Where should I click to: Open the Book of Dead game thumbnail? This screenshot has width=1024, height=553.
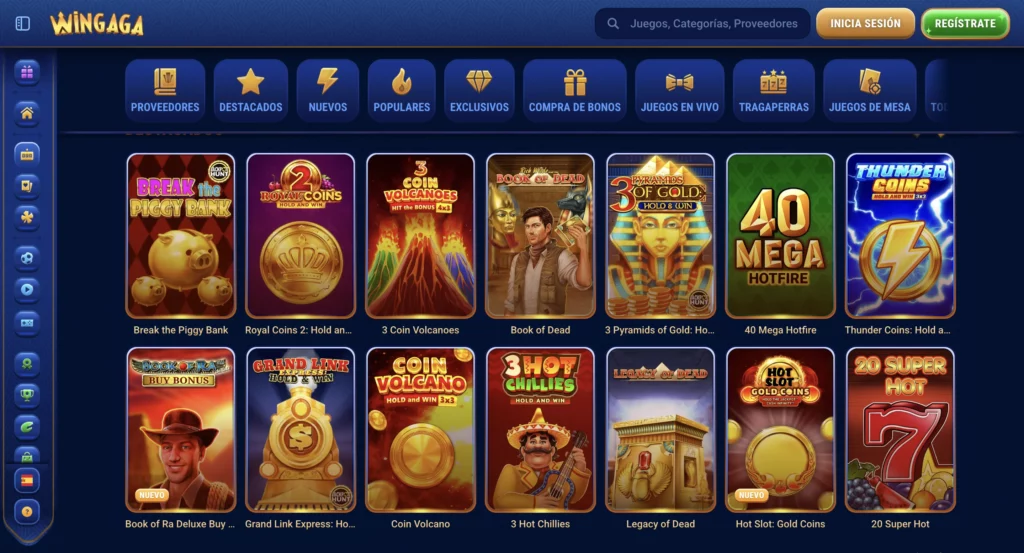(x=540, y=236)
